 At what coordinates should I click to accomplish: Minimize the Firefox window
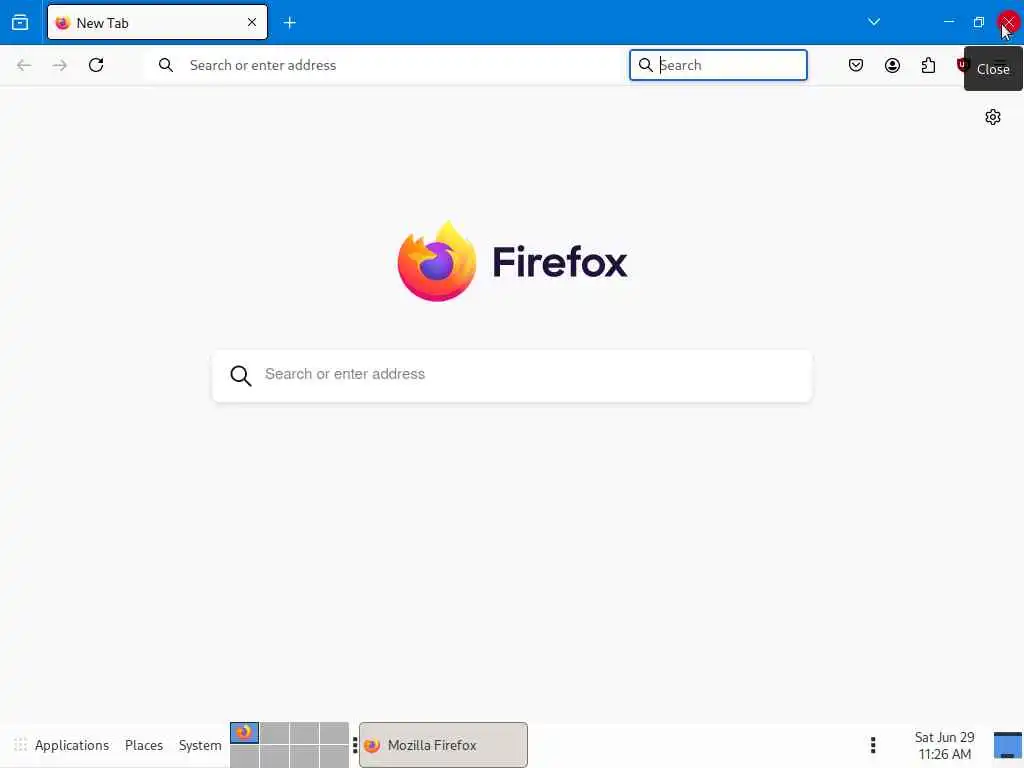pos(949,22)
